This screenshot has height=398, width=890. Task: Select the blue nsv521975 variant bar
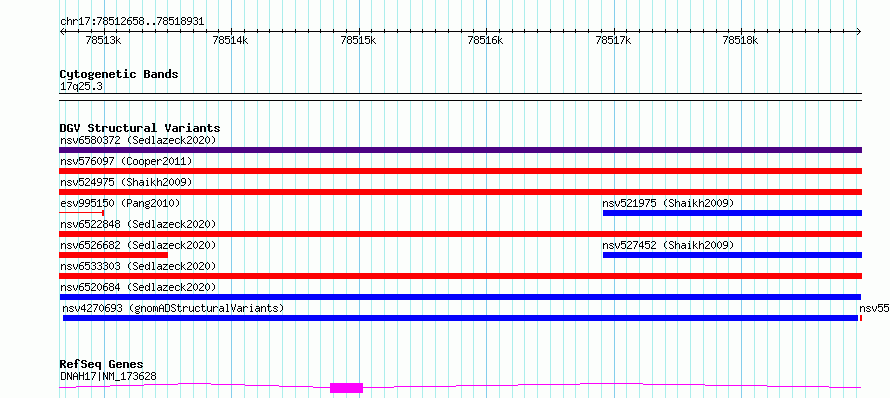coord(732,213)
